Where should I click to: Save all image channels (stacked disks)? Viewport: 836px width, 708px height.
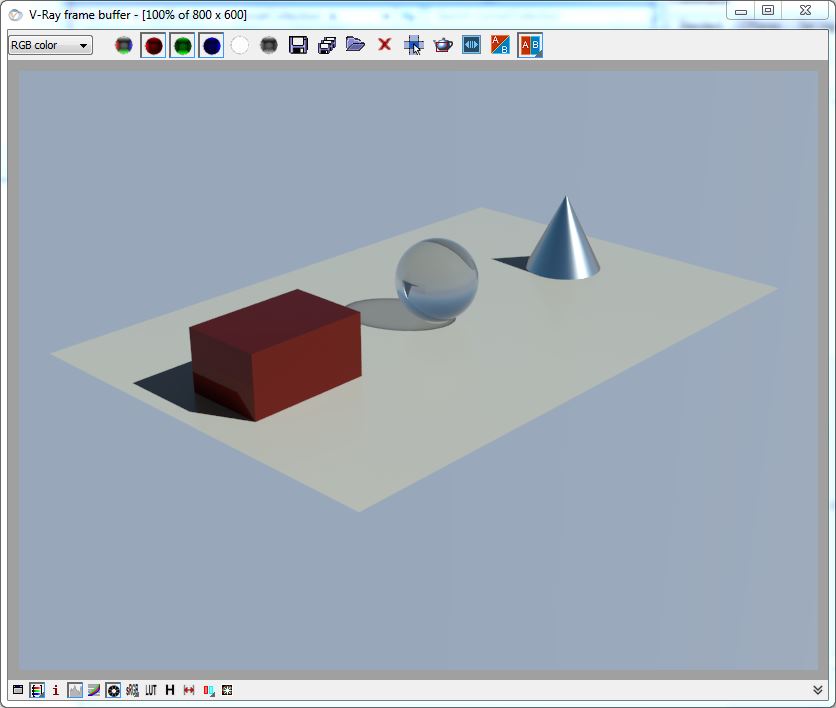(x=327, y=45)
